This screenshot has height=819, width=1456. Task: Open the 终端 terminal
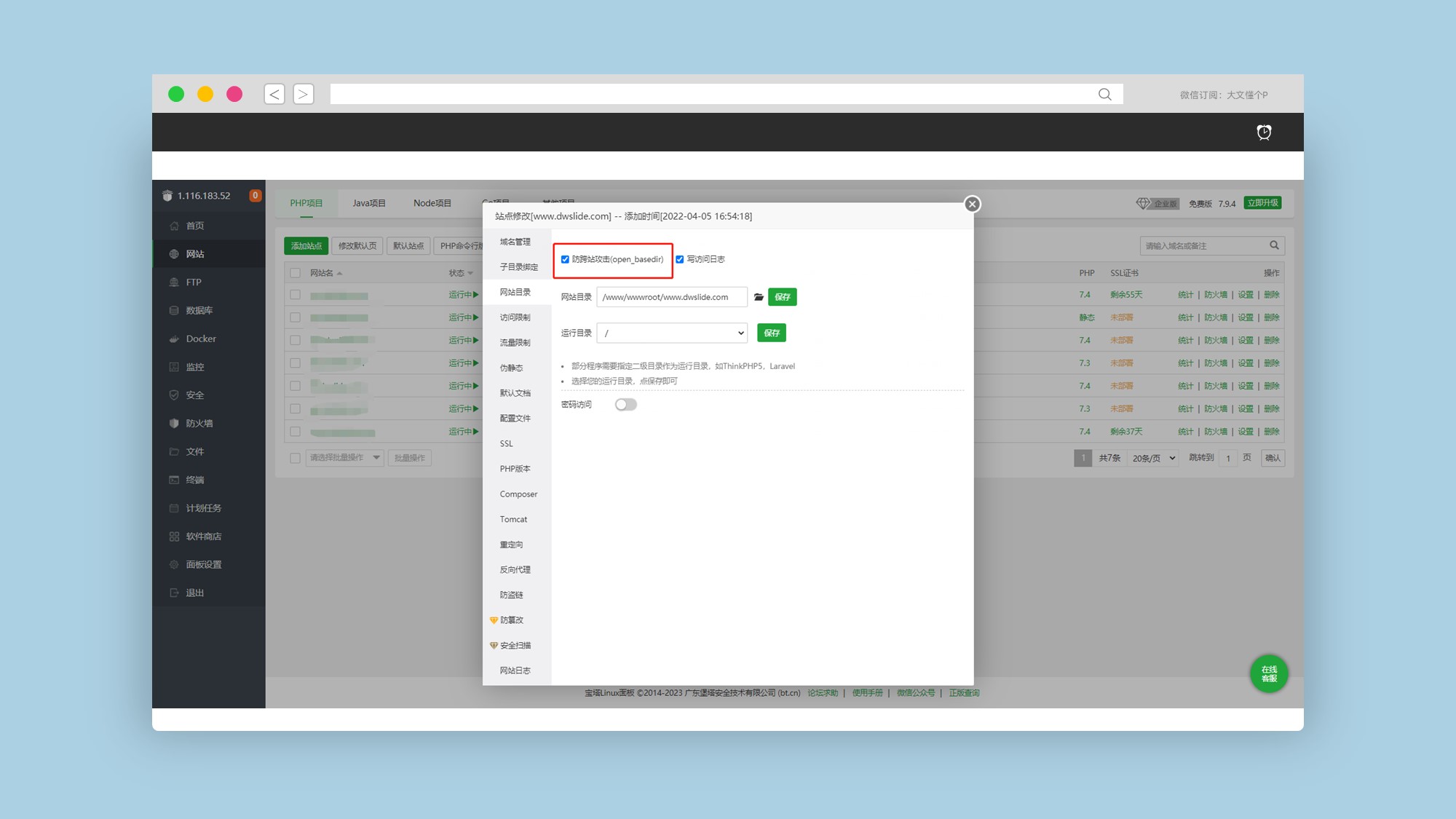[x=194, y=479]
